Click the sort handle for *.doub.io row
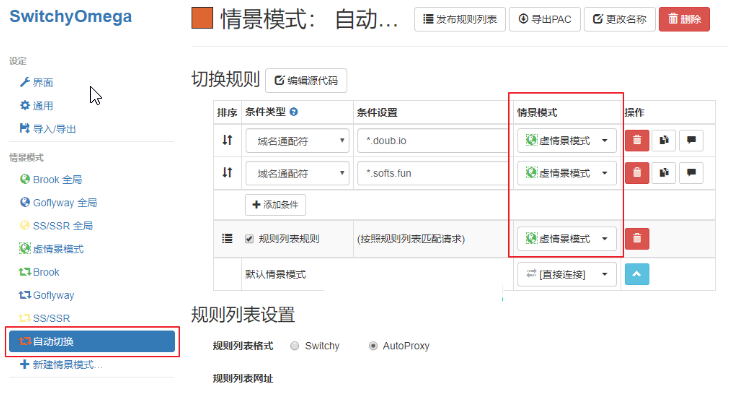The width and height of the screenshot is (731, 393). (227, 140)
